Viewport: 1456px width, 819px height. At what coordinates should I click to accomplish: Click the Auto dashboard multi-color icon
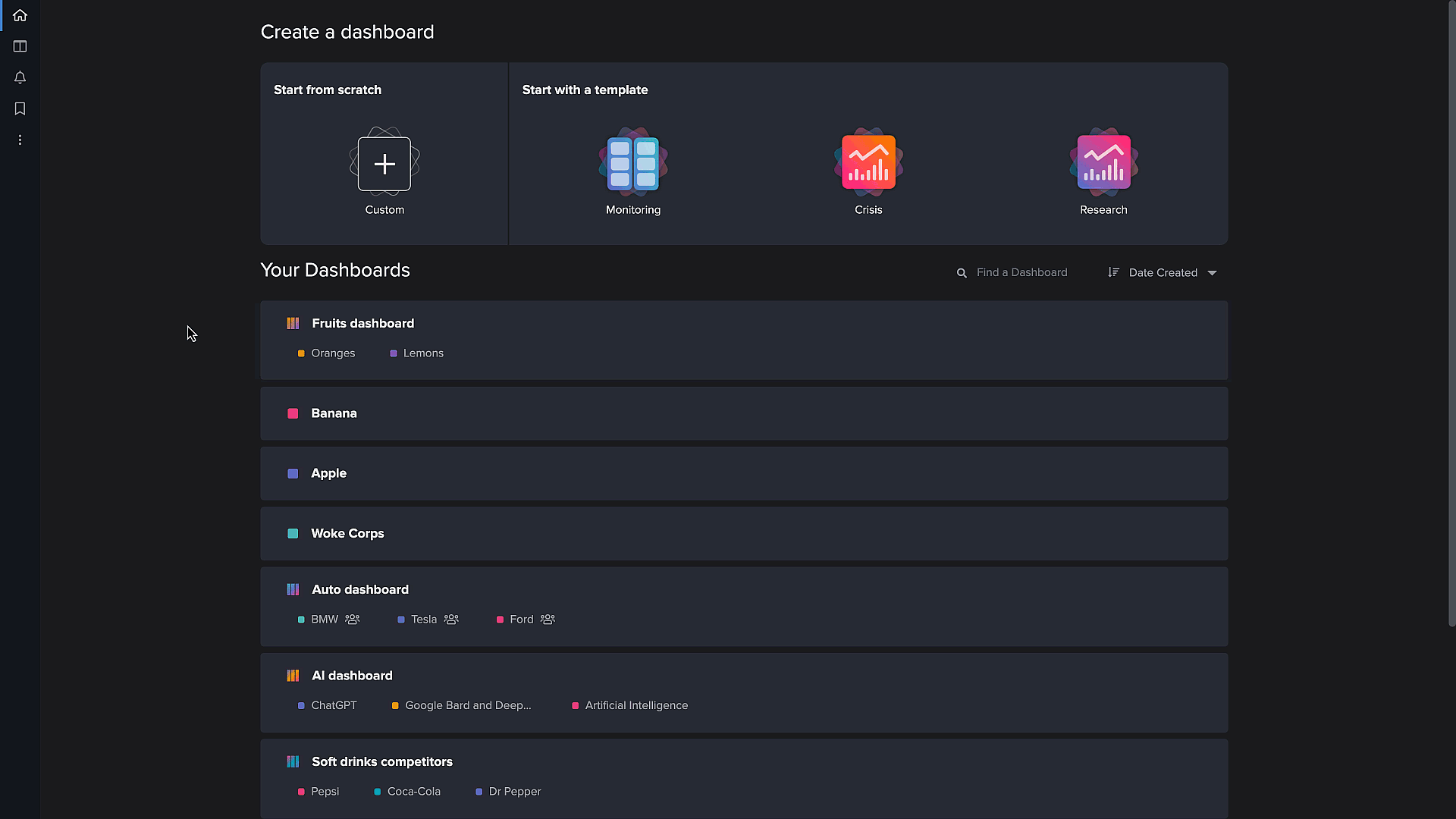[x=293, y=589]
